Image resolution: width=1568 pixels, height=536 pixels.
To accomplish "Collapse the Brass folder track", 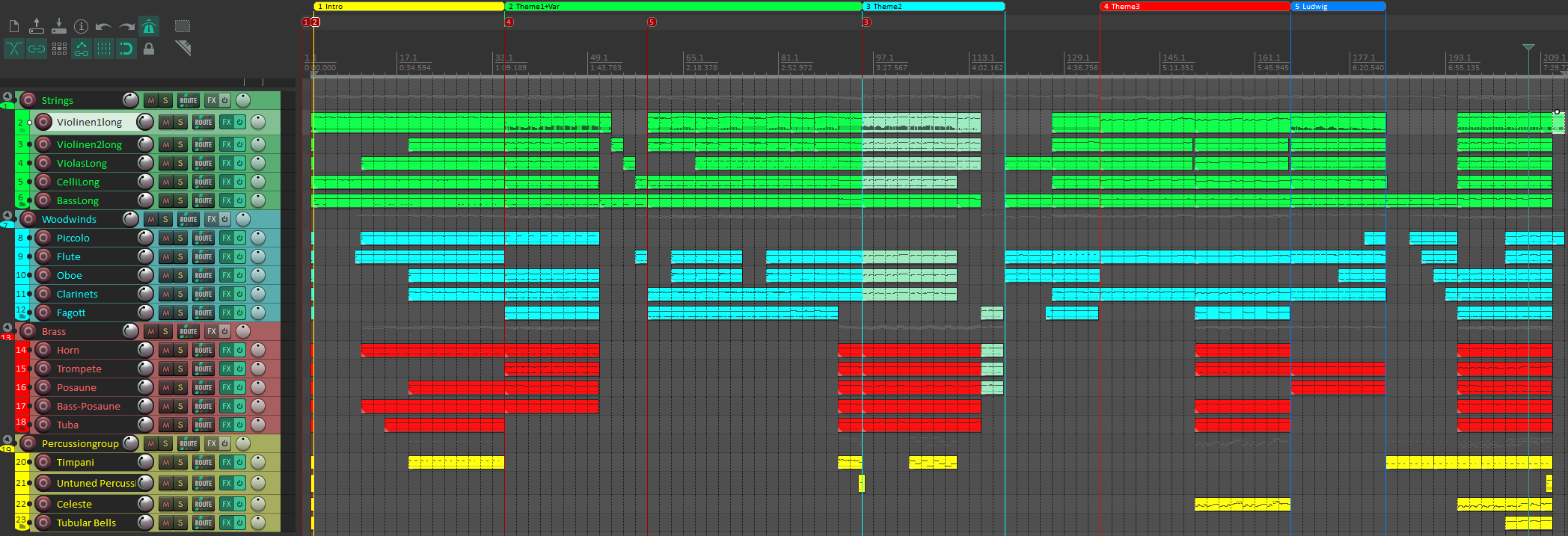I will [7, 328].
